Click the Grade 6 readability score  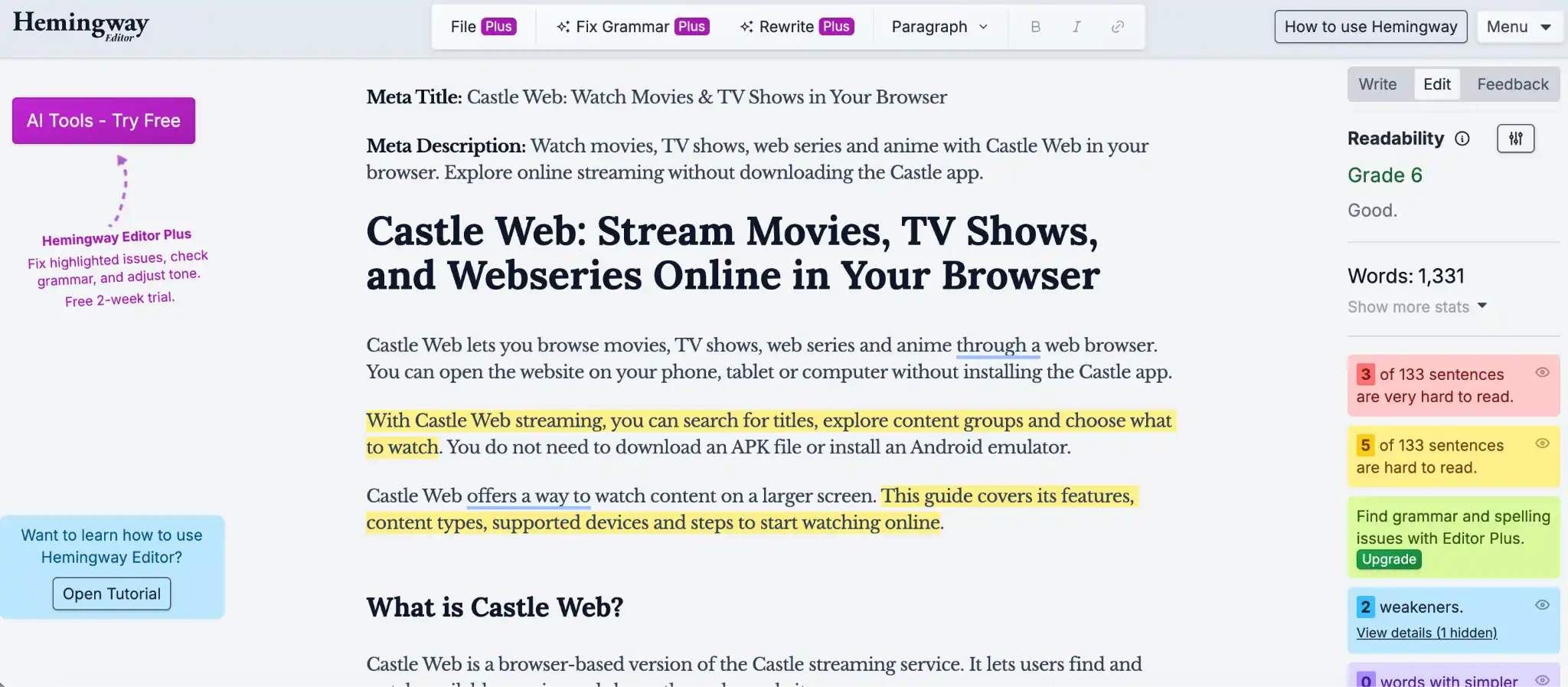pos(1385,175)
